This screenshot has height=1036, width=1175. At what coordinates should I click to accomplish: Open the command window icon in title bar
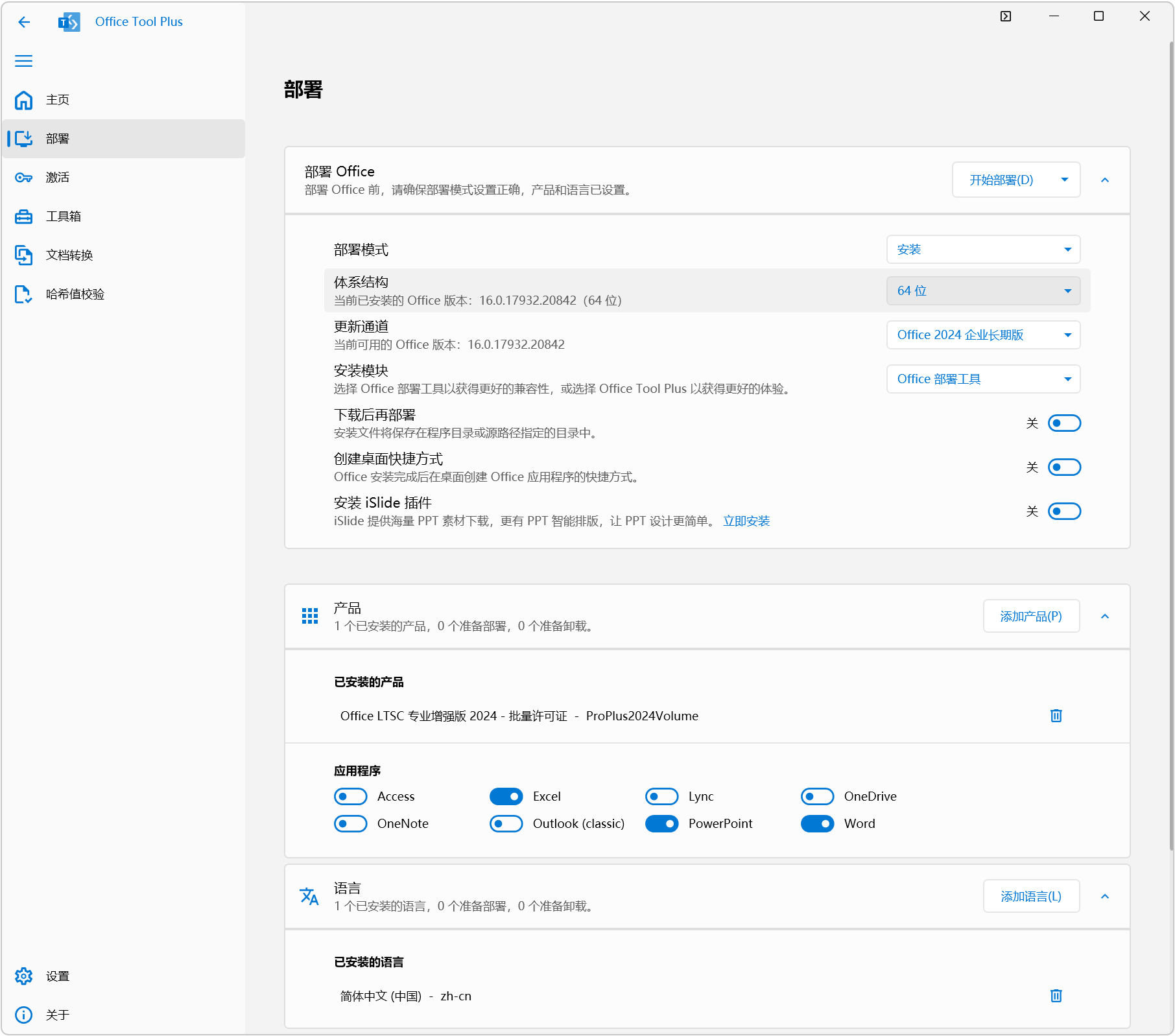point(1006,16)
